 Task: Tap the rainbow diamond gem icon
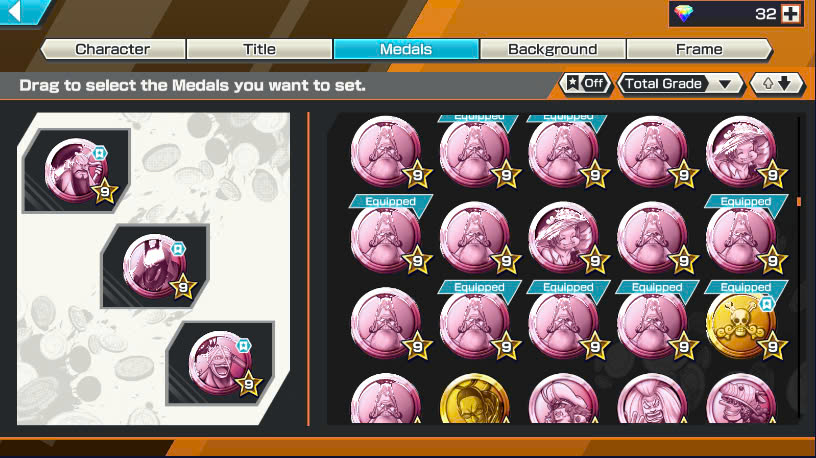coord(684,14)
